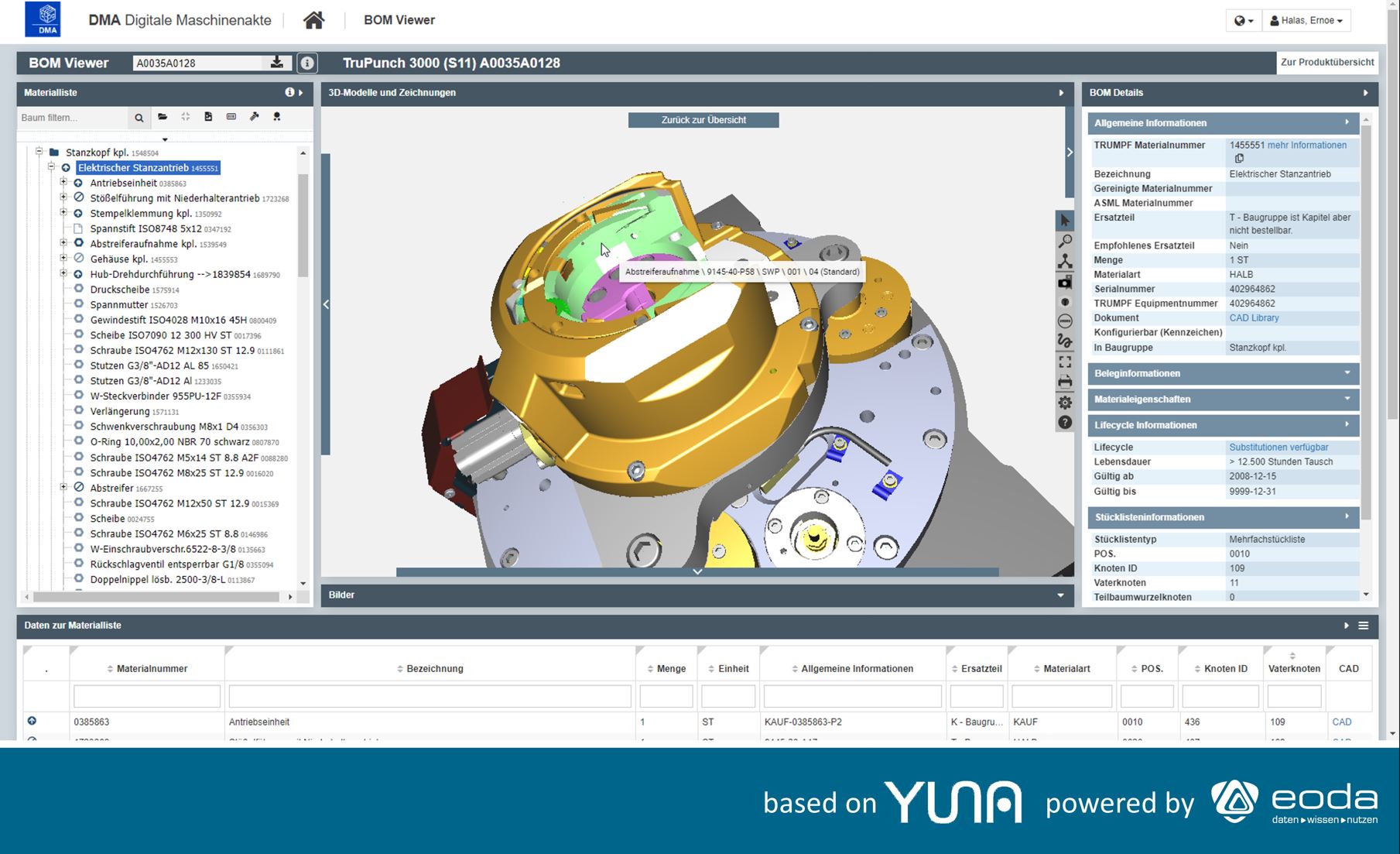Open the globe language menu
The width and height of the screenshot is (1400, 854).
coord(1244,21)
